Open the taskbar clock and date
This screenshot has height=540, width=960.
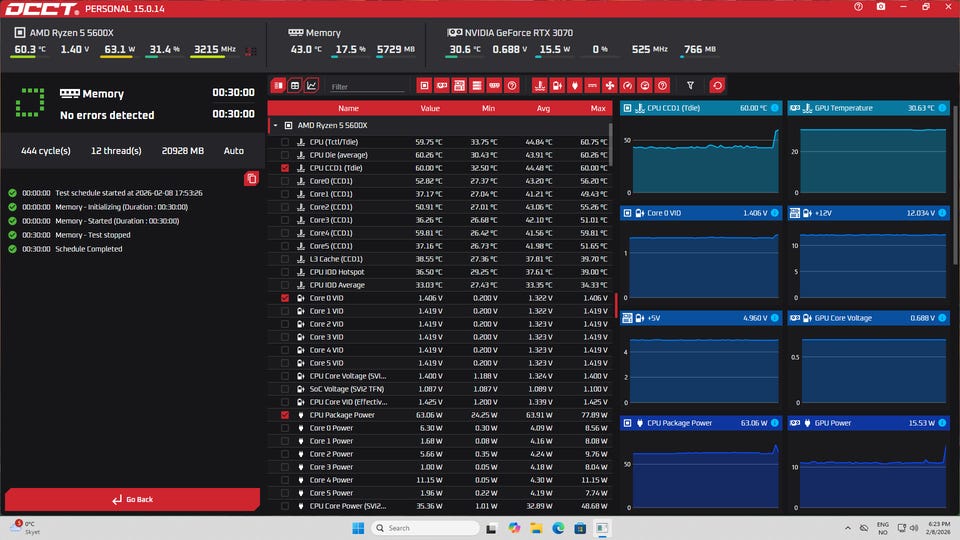pos(939,528)
